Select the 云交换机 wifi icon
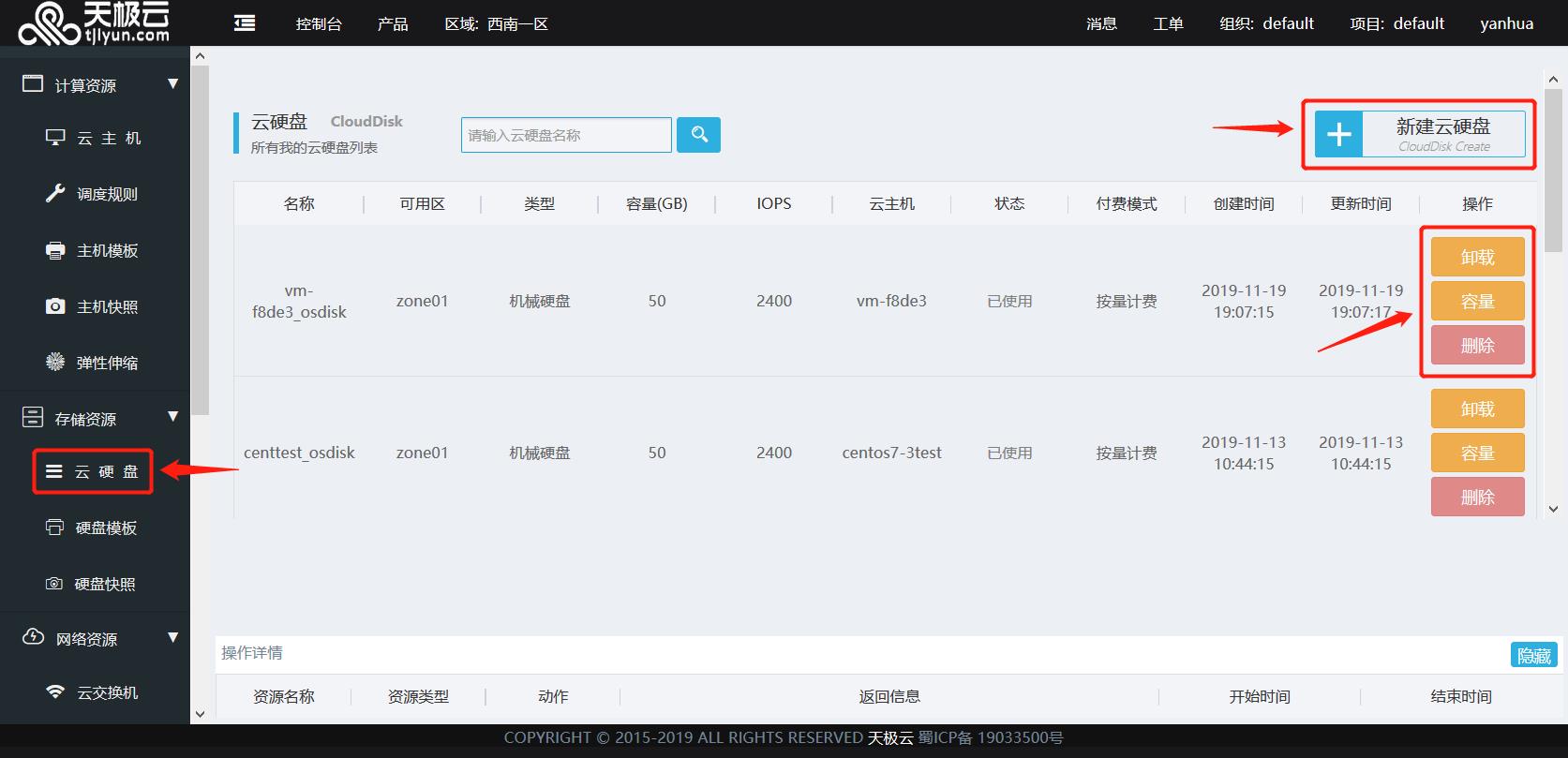The image size is (1568, 758). [55, 692]
